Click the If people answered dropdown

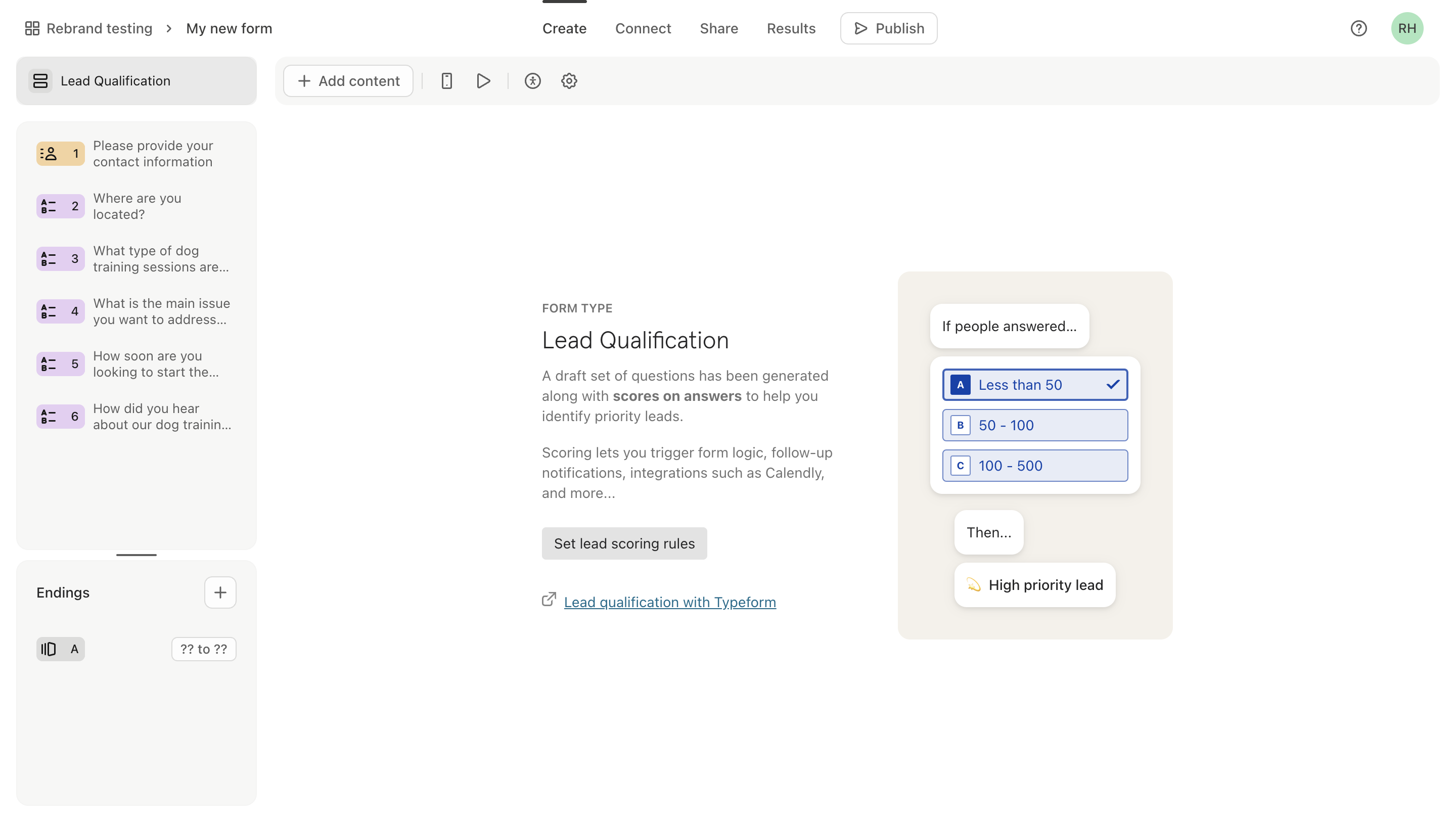click(1008, 326)
